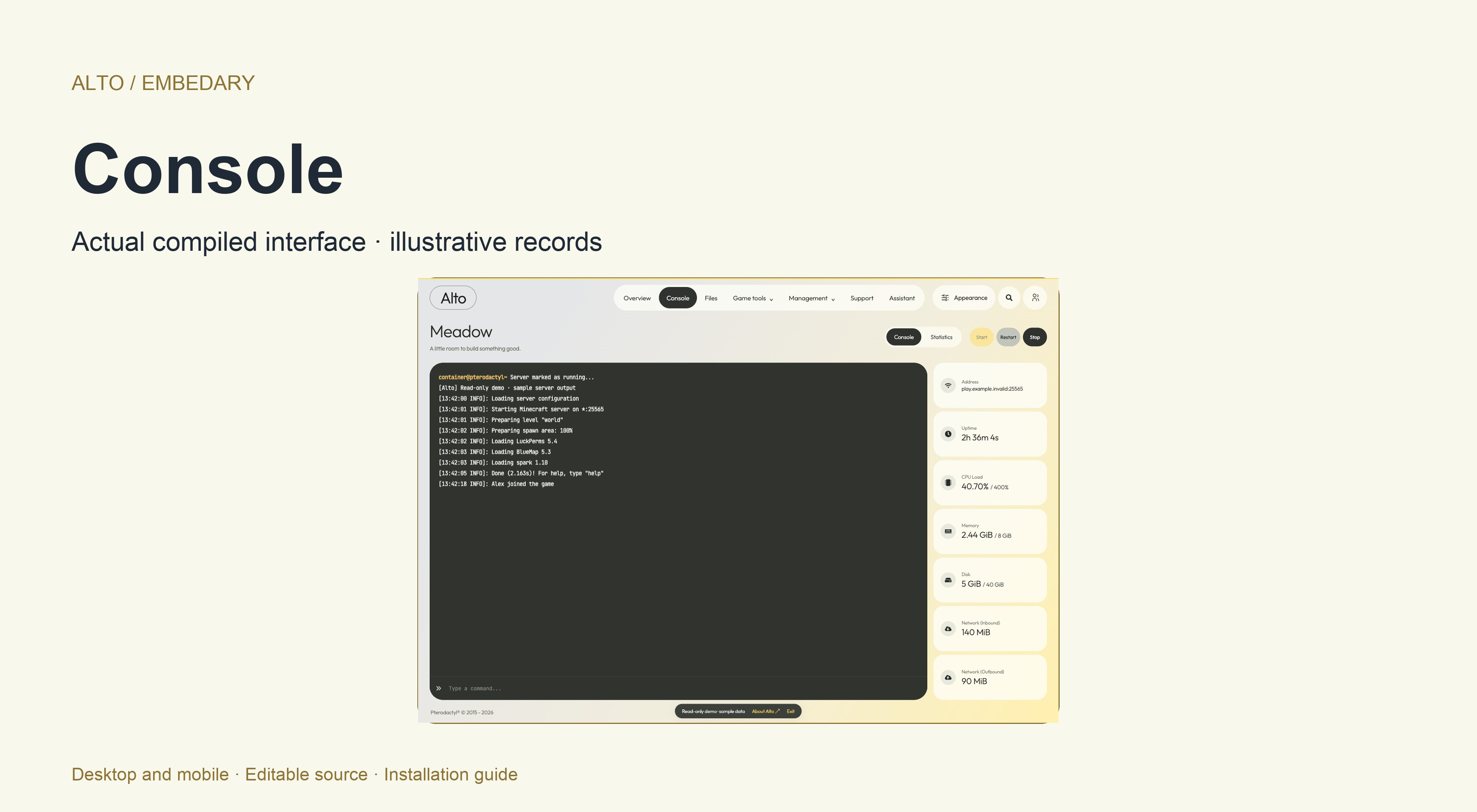Open the Files tab

[711, 298]
